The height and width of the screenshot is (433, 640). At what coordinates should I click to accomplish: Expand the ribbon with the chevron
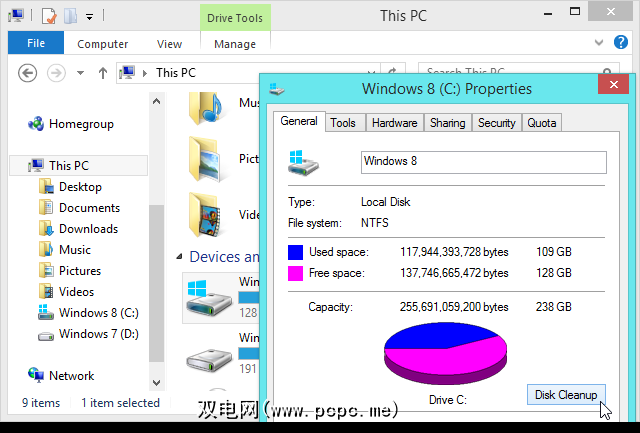(599, 42)
